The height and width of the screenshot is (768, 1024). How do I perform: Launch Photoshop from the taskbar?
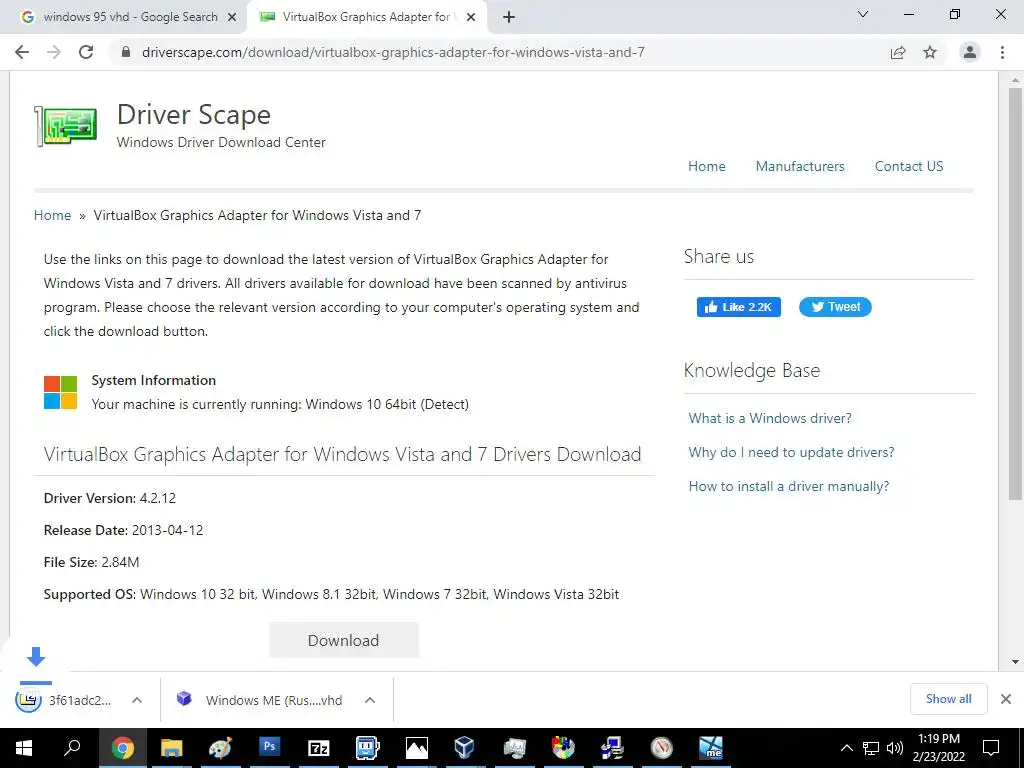pyautogui.click(x=269, y=746)
